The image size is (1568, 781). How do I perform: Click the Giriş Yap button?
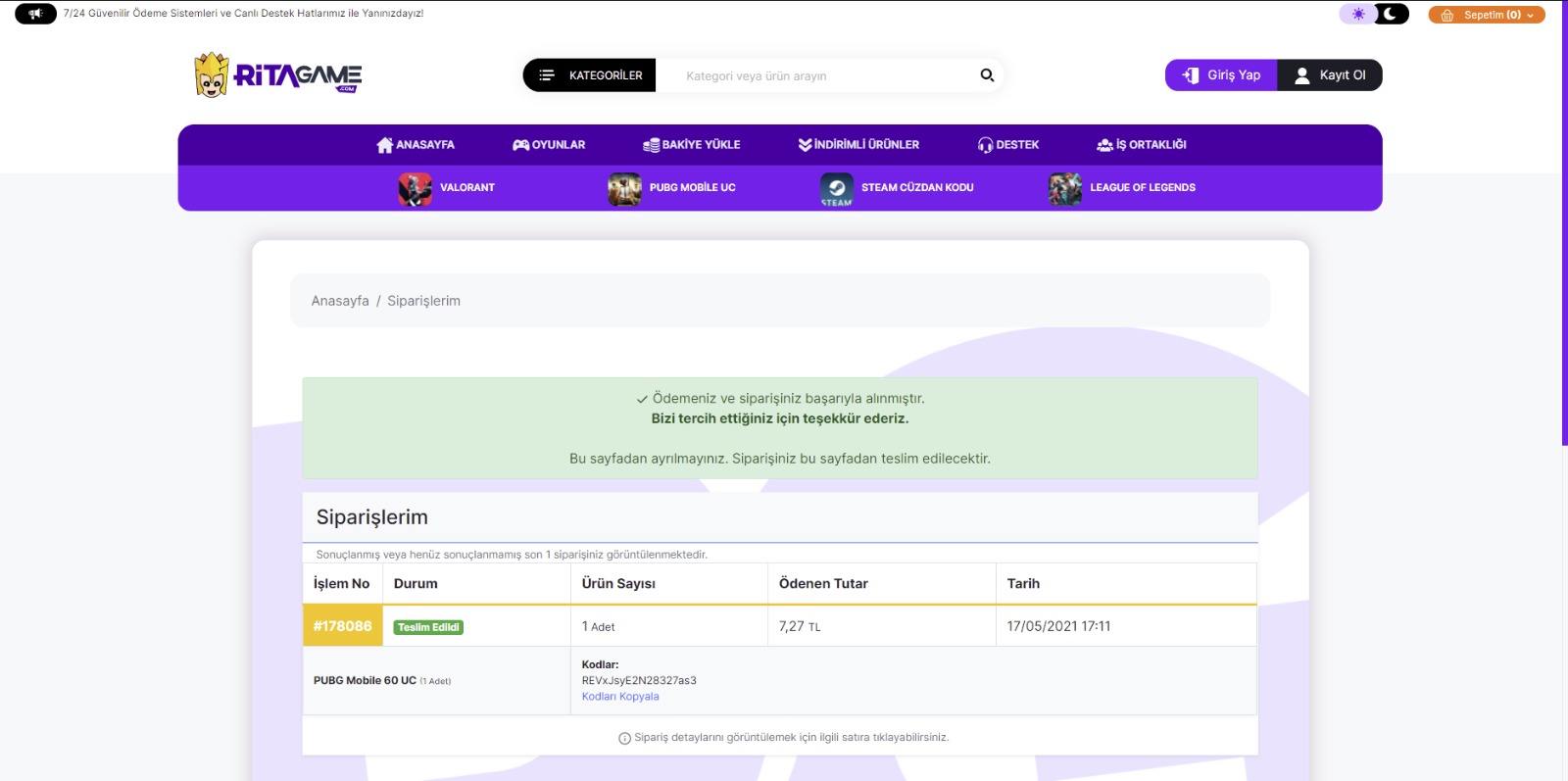tap(1221, 75)
